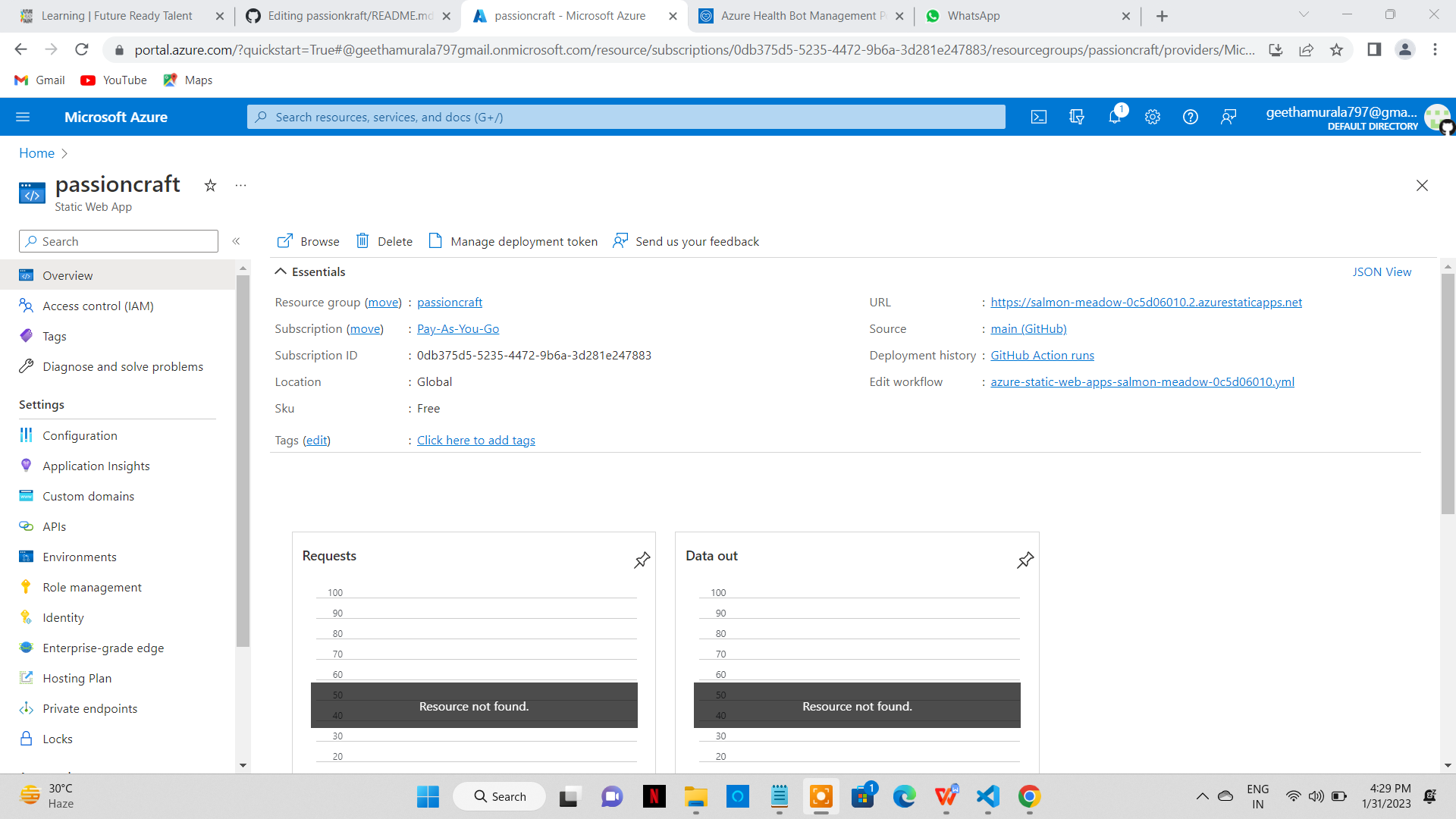
Task: Open Cloud Shell from the top bar
Action: coord(1039,117)
